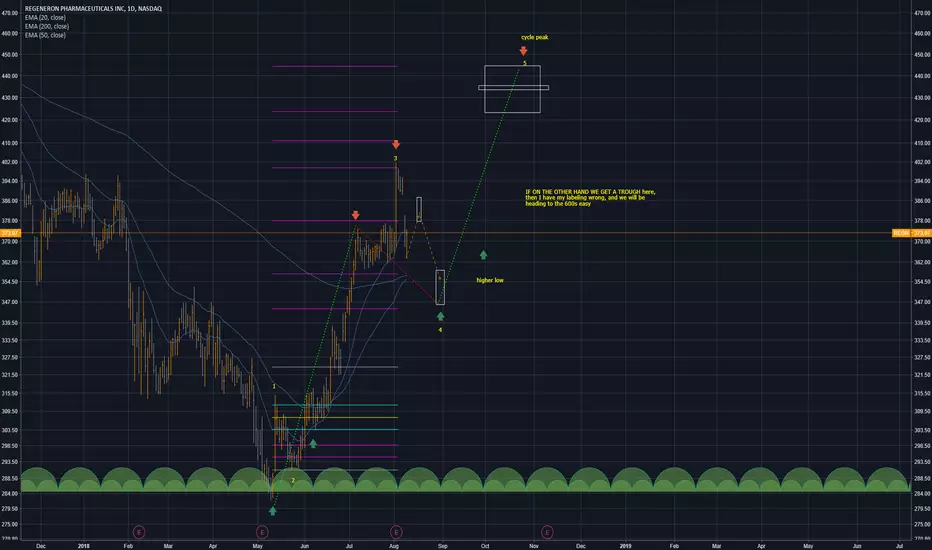932x550 pixels.
Task: Open the earnings marker E near May
Action: tap(262, 532)
